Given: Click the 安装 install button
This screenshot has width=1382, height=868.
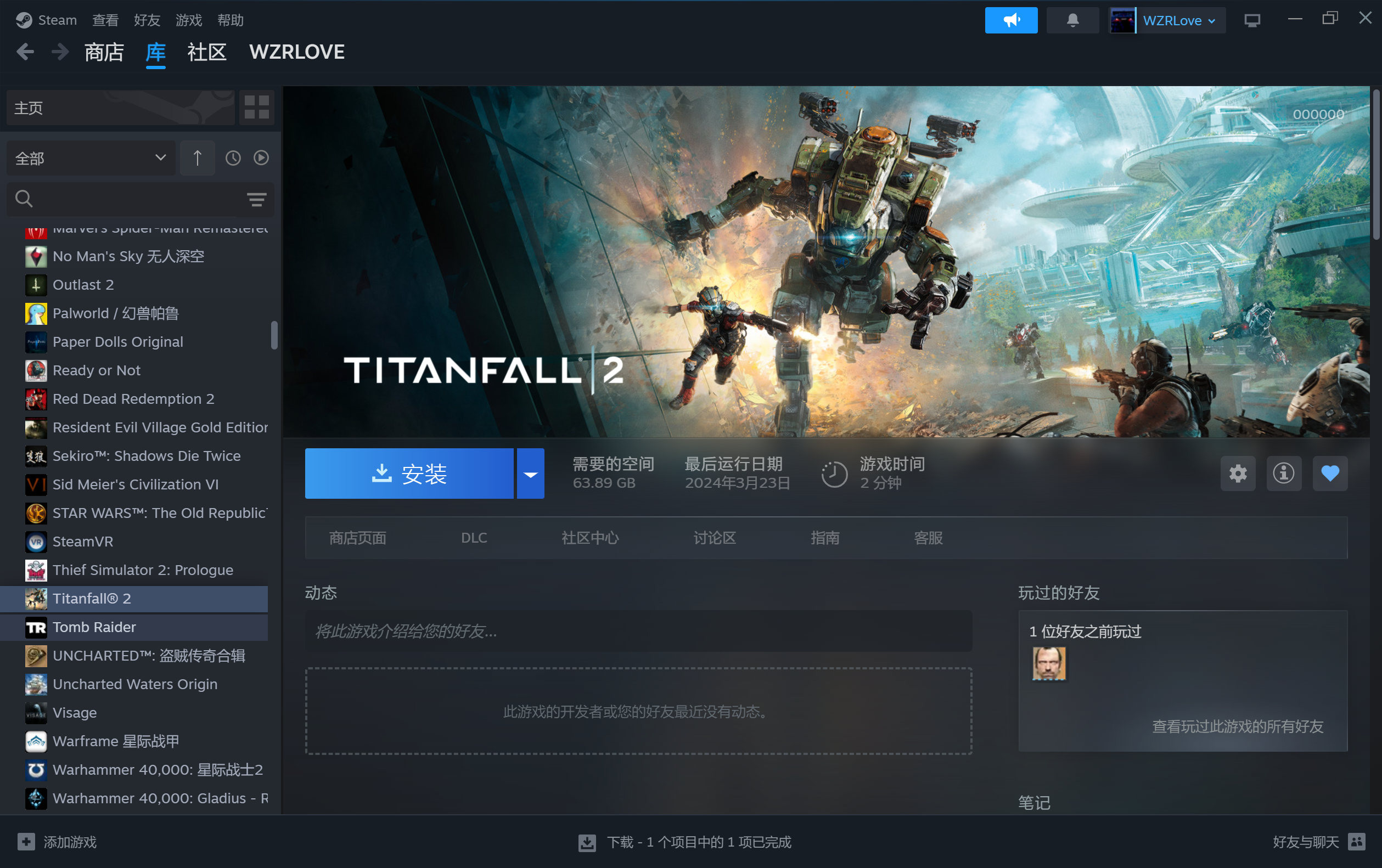Looking at the screenshot, I should tap(409, 474).
